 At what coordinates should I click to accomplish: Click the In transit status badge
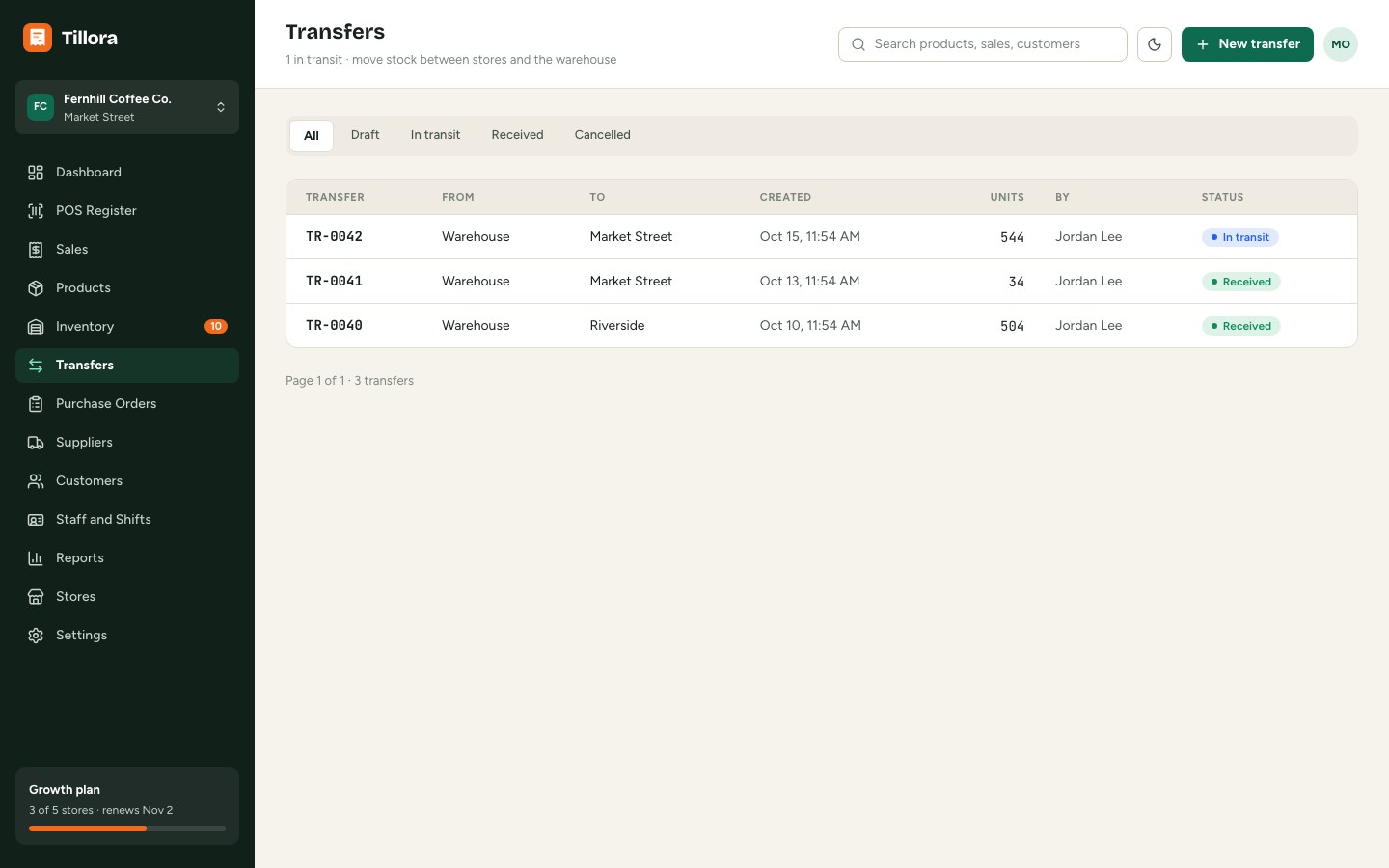1240,237
